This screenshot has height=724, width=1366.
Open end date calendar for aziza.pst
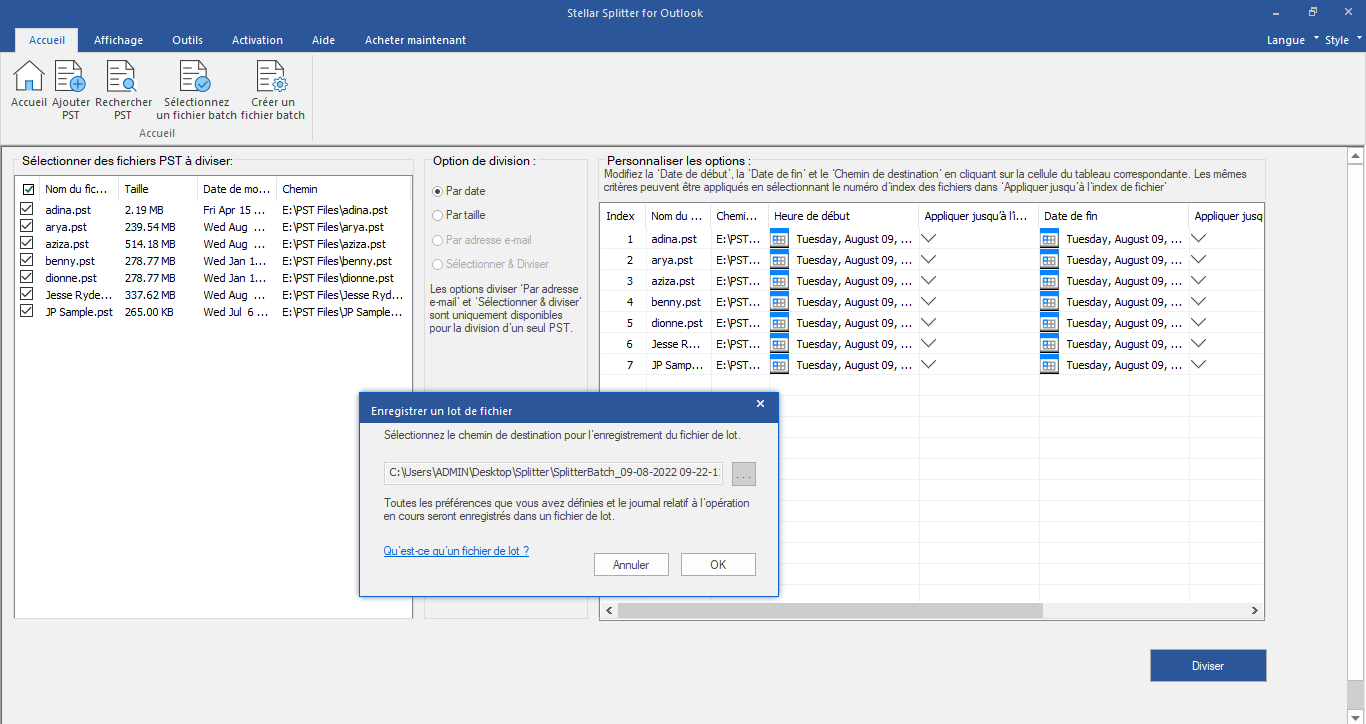(x=1049, y=281)
